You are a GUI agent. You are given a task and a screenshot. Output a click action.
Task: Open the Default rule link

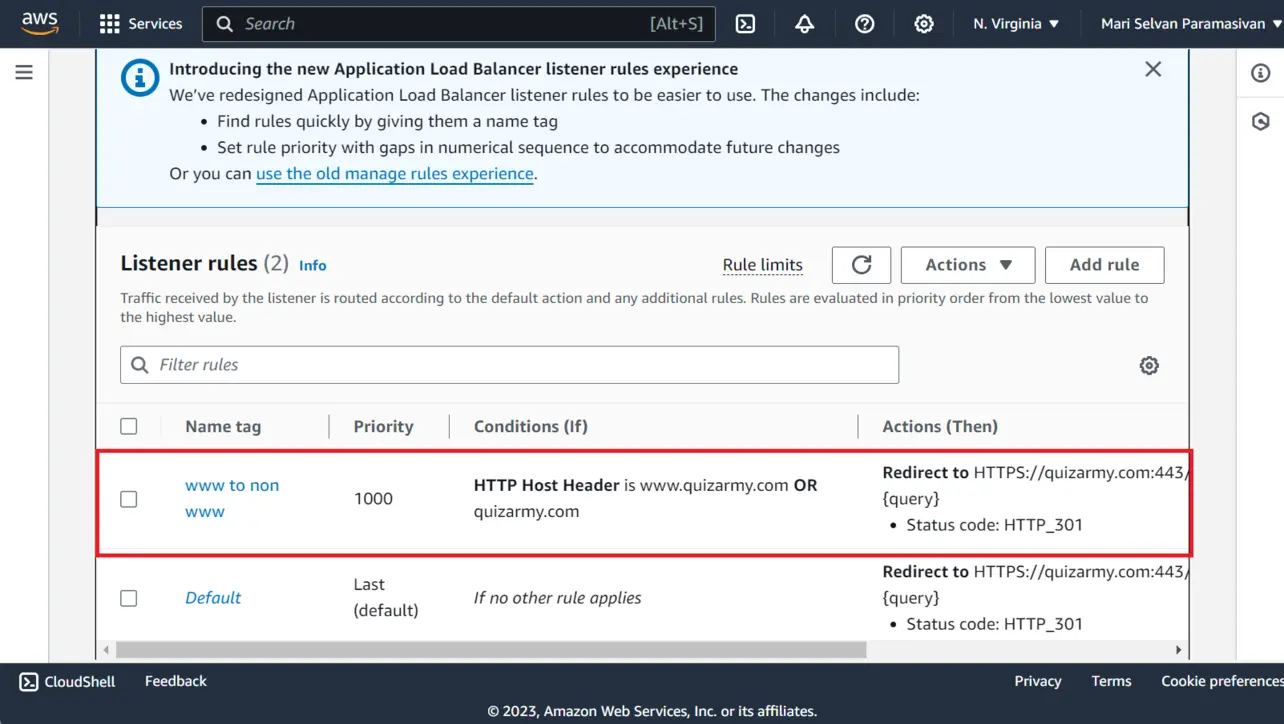pos(213,598)
